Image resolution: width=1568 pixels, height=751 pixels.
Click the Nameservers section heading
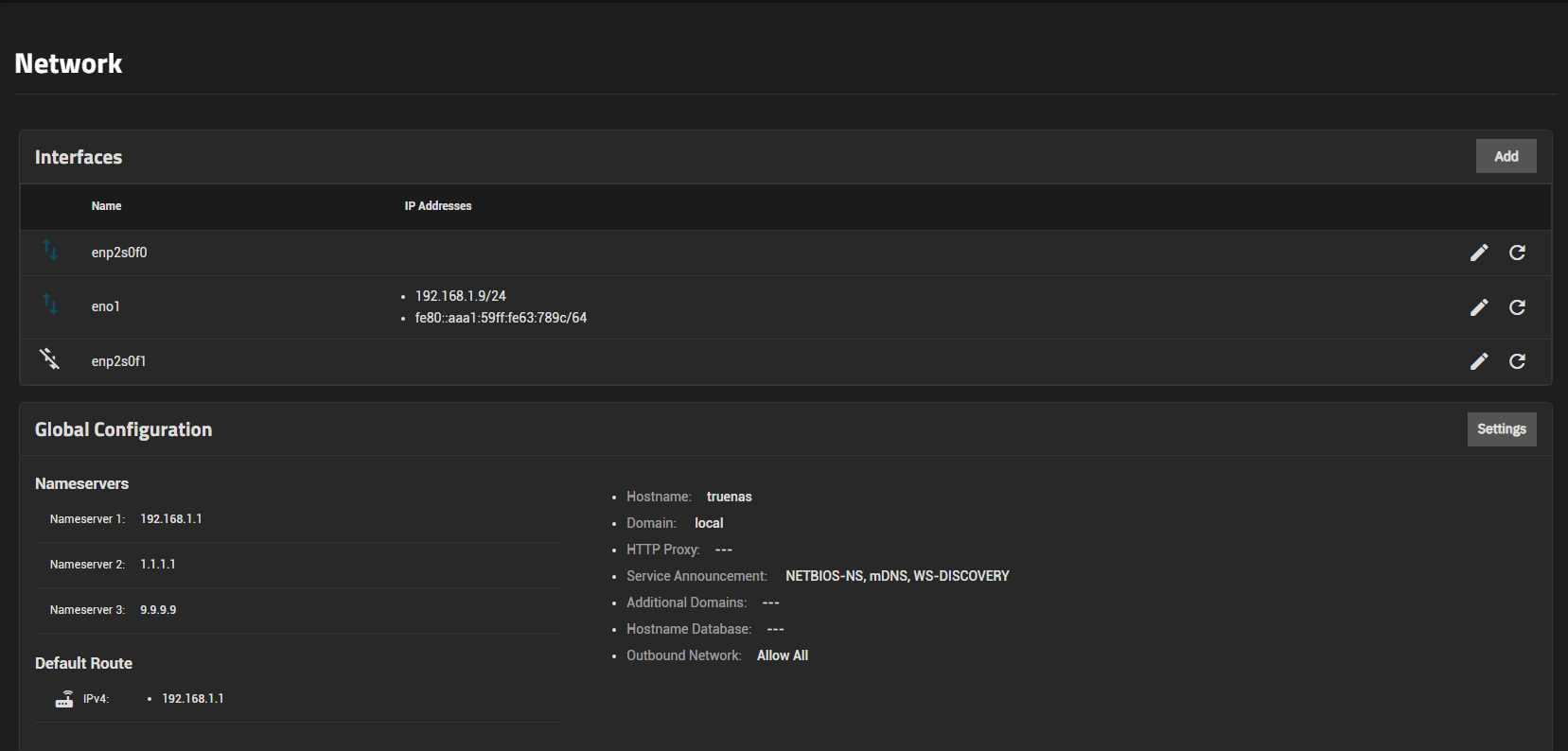pos(81,483)
